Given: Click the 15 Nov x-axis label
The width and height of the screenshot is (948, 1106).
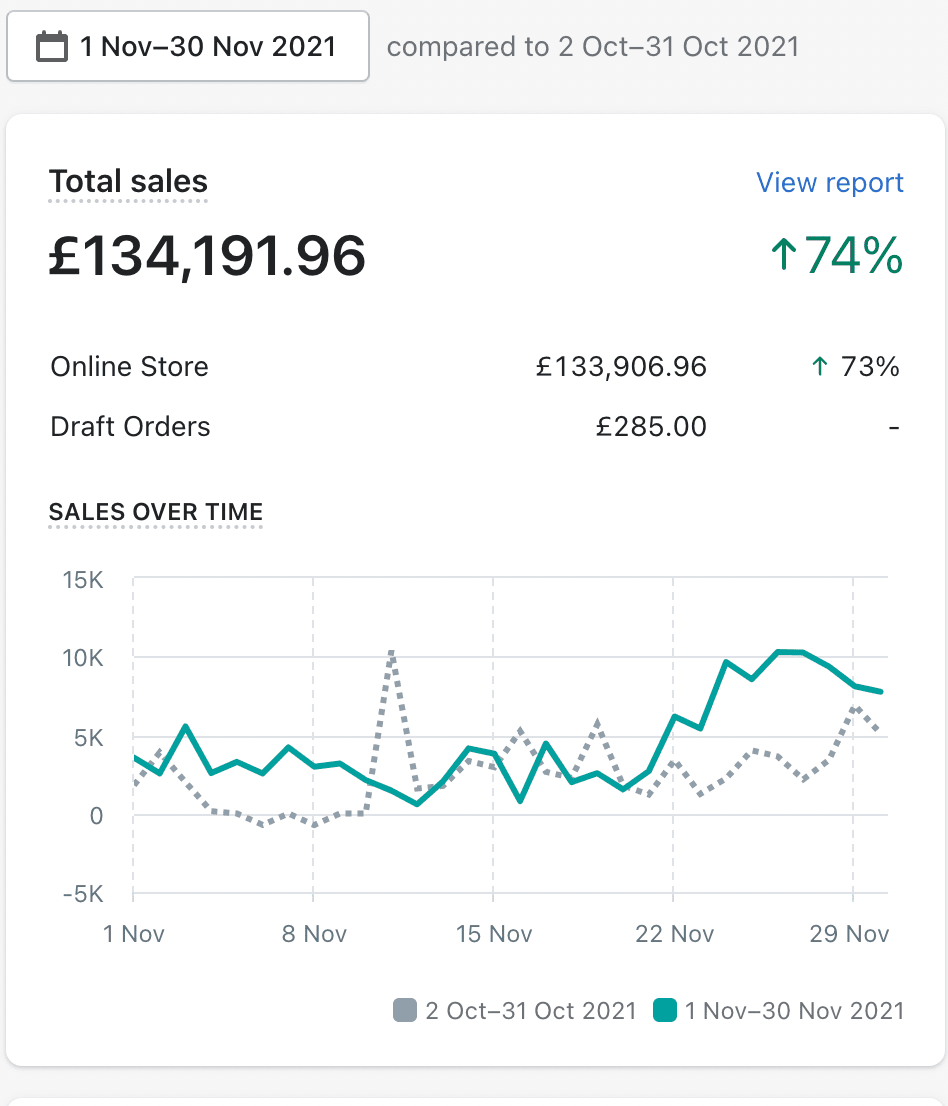Looking at the screenshot, I should pyautogui.click(x=494, y=934).
